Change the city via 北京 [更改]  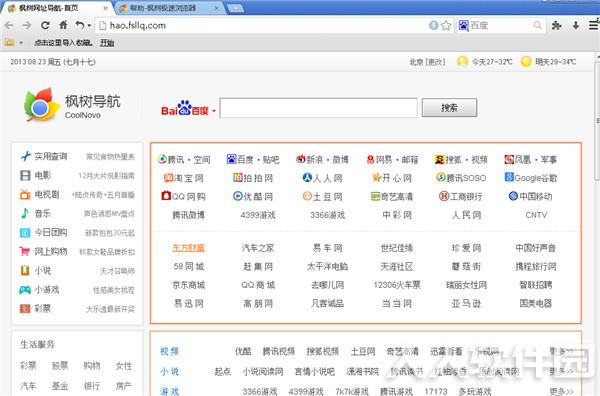click(x=427, y=62)
